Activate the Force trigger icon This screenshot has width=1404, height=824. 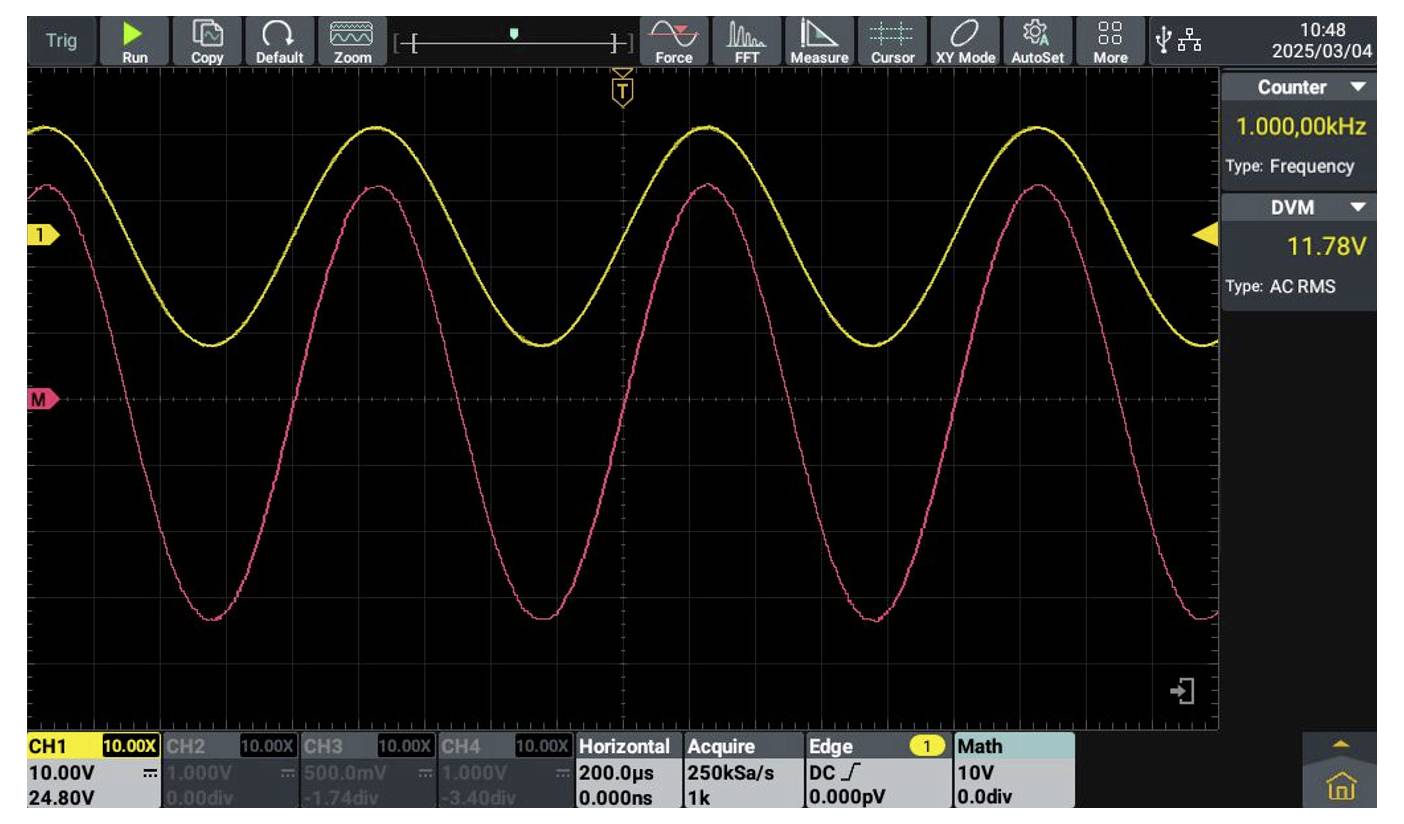(671, 32)
